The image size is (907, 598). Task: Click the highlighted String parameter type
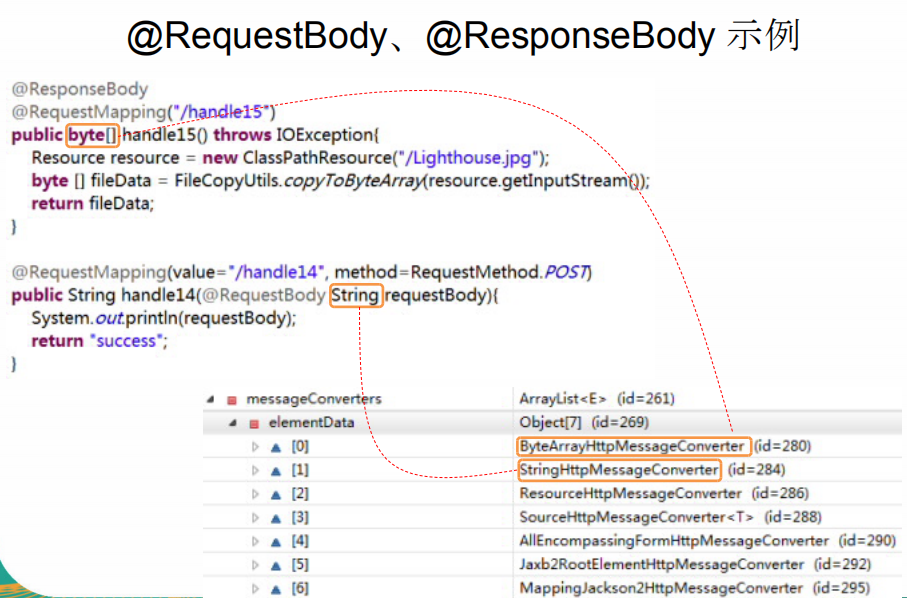coord(355,296)
